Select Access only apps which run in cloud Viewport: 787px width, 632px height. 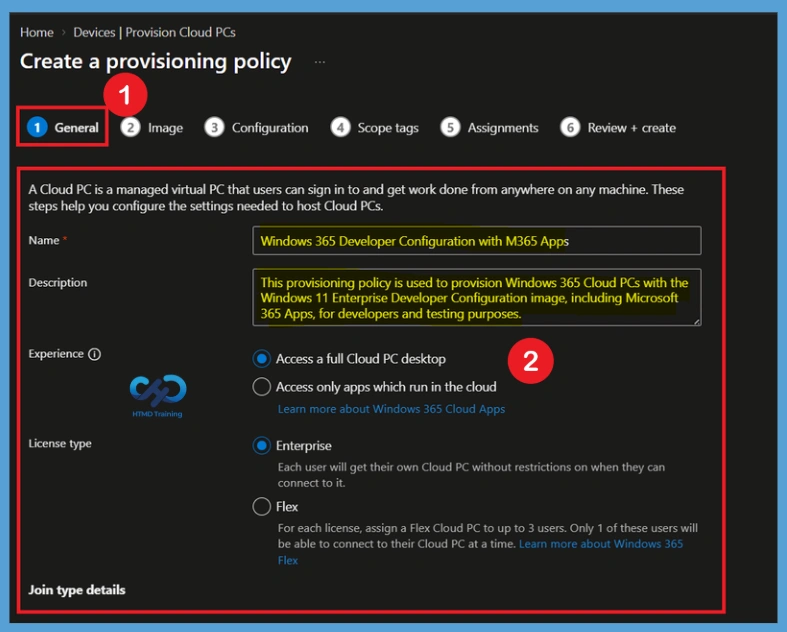tap(261, 387)
